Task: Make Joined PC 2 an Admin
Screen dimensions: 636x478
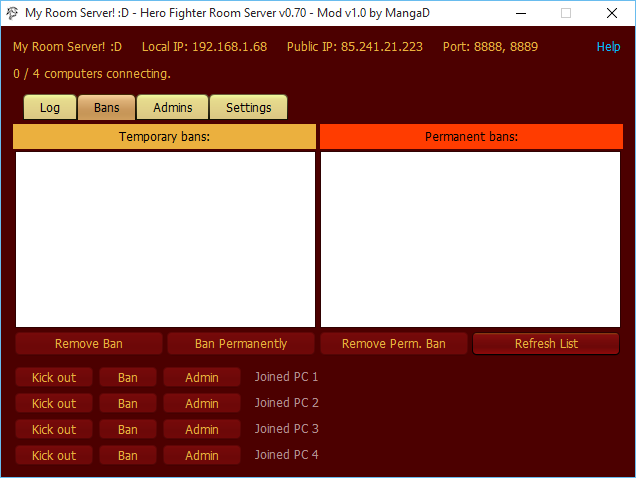Action: pyautogui.click(x=202, y=403)
